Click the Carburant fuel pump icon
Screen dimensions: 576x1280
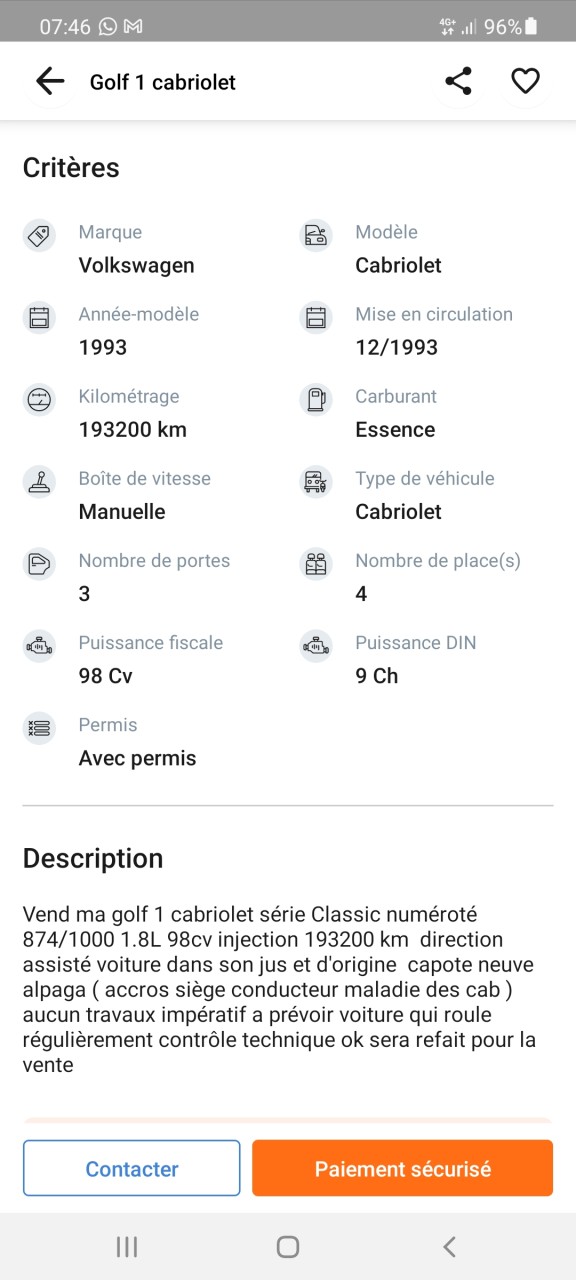click(316, 400)
